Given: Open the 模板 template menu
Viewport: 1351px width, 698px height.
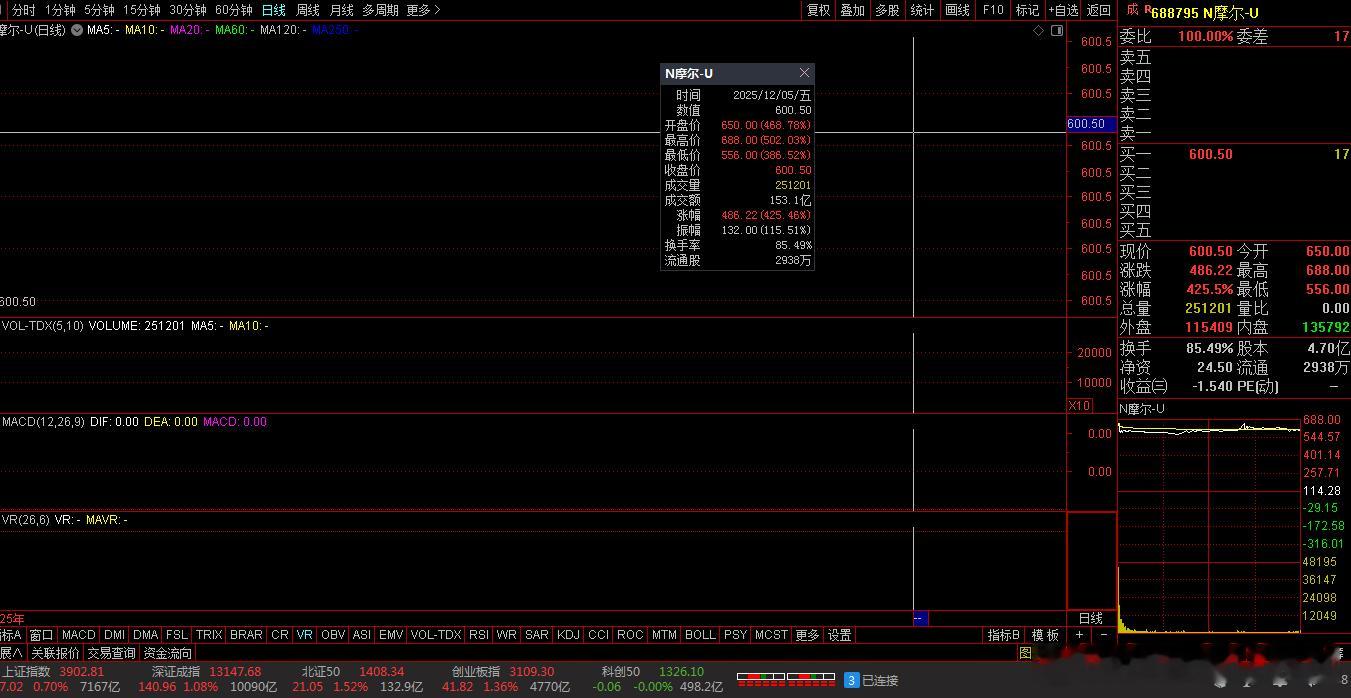Looking at the screenshot, I should pyautogui.click(x=1045, y=635).
